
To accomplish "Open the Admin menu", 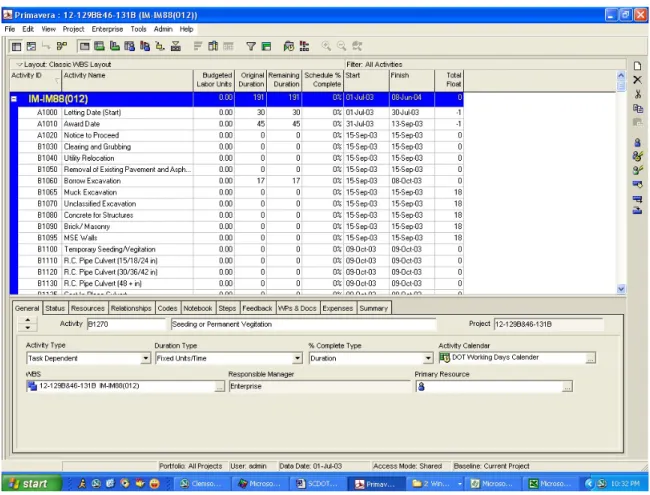I will (163, 29).
